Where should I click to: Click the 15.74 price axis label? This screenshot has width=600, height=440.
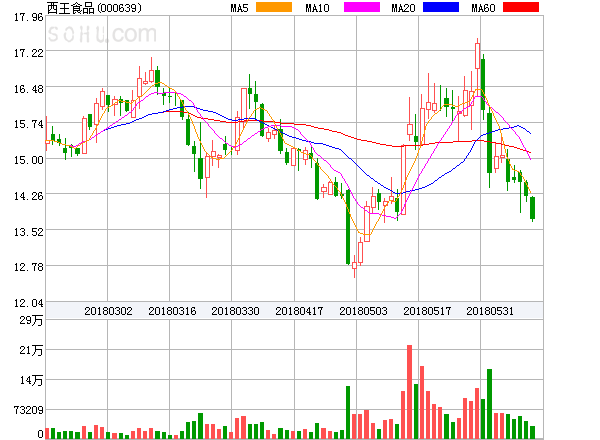[x=29, y=124]
